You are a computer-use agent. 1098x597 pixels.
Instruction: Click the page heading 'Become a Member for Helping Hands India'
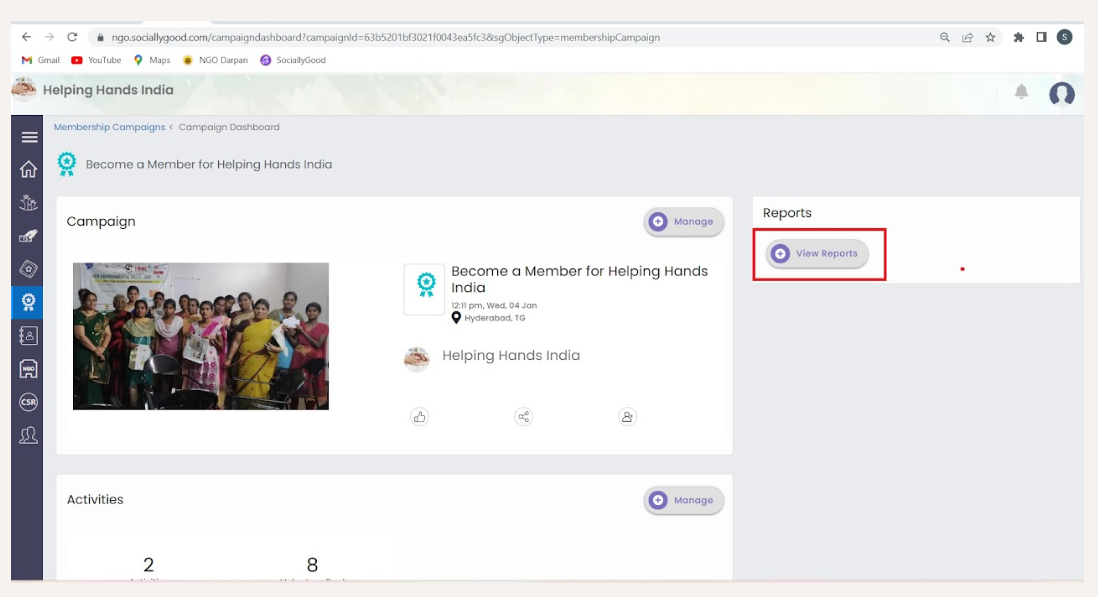pyautogui.click(x=209, y=164)
